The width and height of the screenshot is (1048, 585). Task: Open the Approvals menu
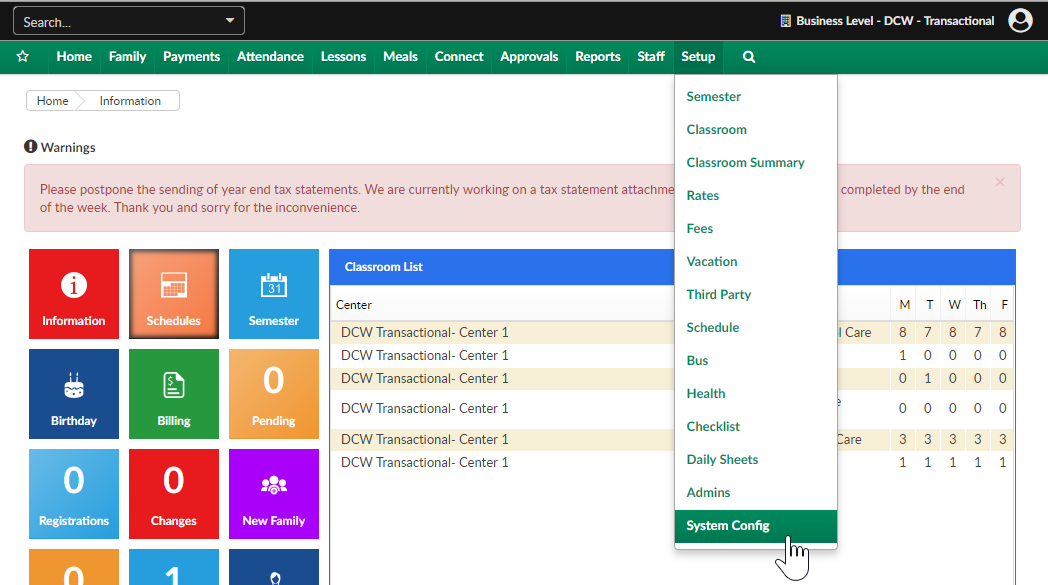(529, 57)
